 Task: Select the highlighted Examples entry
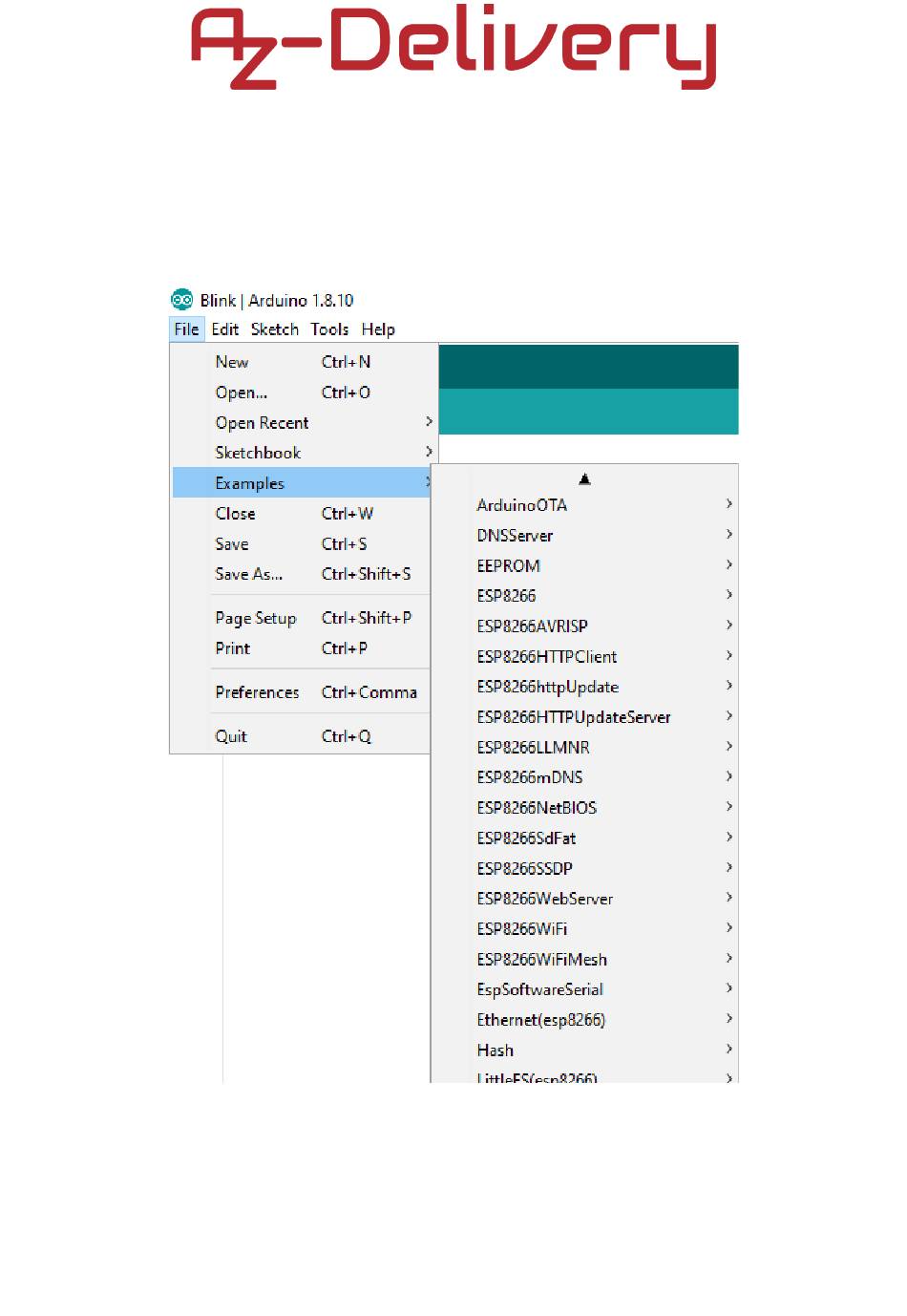302,483
